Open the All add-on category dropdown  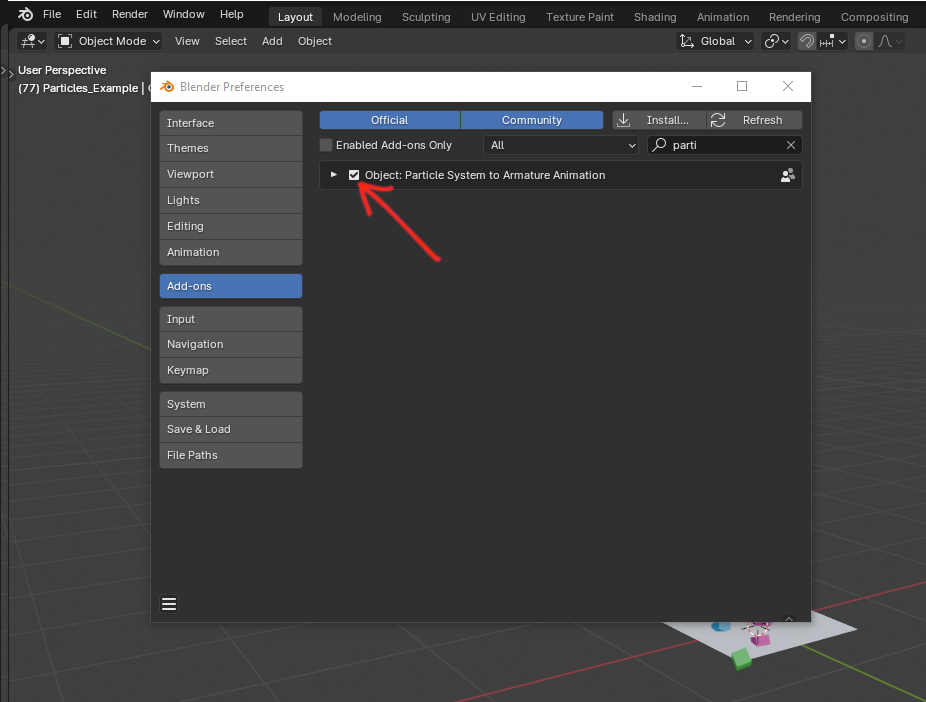pyautogui.click(x=561, y=145)
